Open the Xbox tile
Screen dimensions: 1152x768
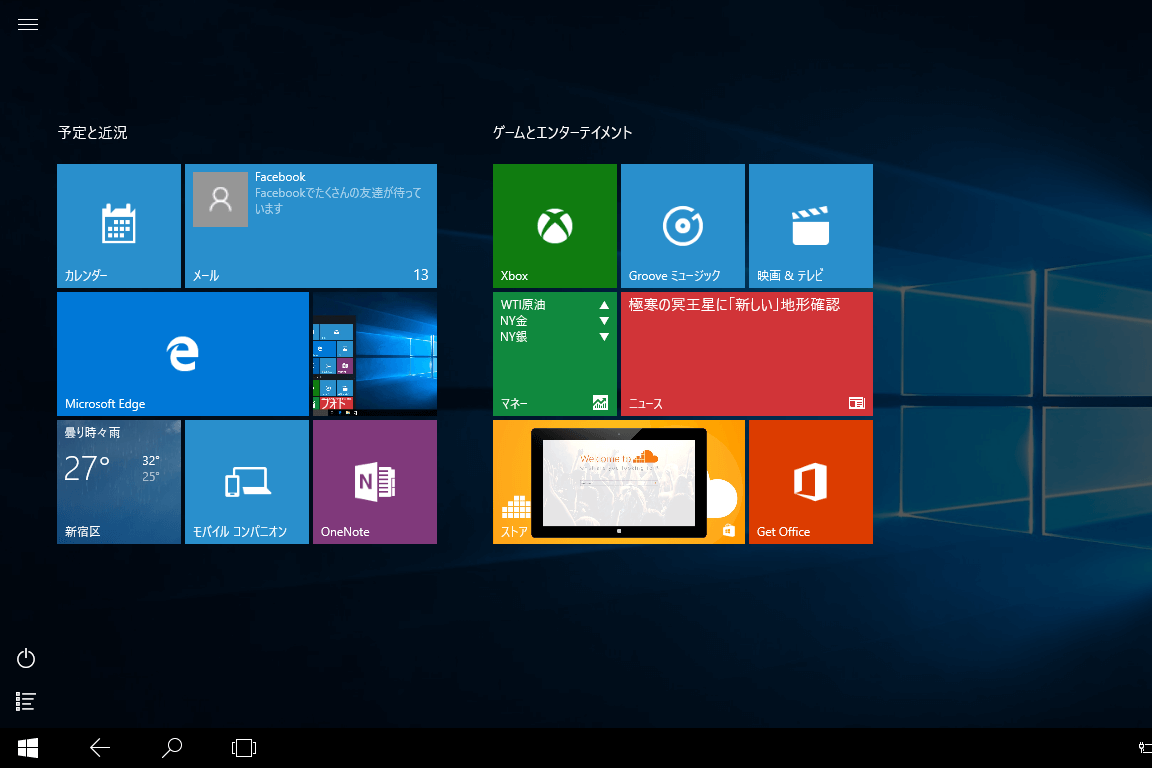coord(555,226)
